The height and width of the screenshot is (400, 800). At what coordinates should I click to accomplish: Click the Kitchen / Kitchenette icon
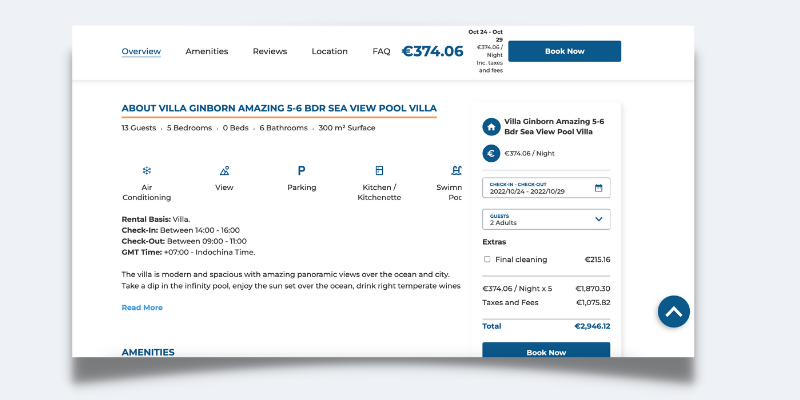pos(379,170)
